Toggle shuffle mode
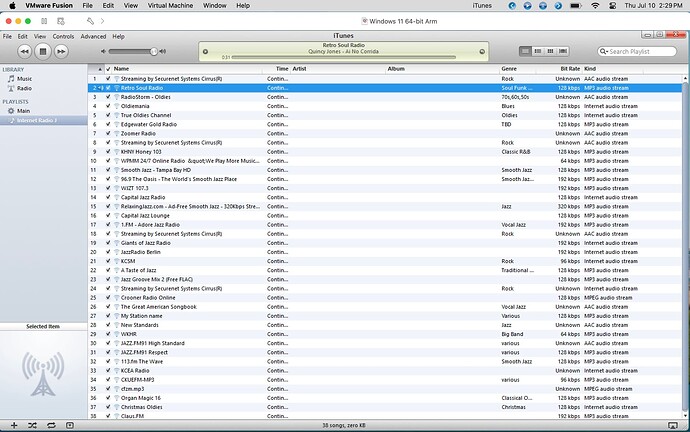Screen dimensions: 690x432 coord(33,425)
